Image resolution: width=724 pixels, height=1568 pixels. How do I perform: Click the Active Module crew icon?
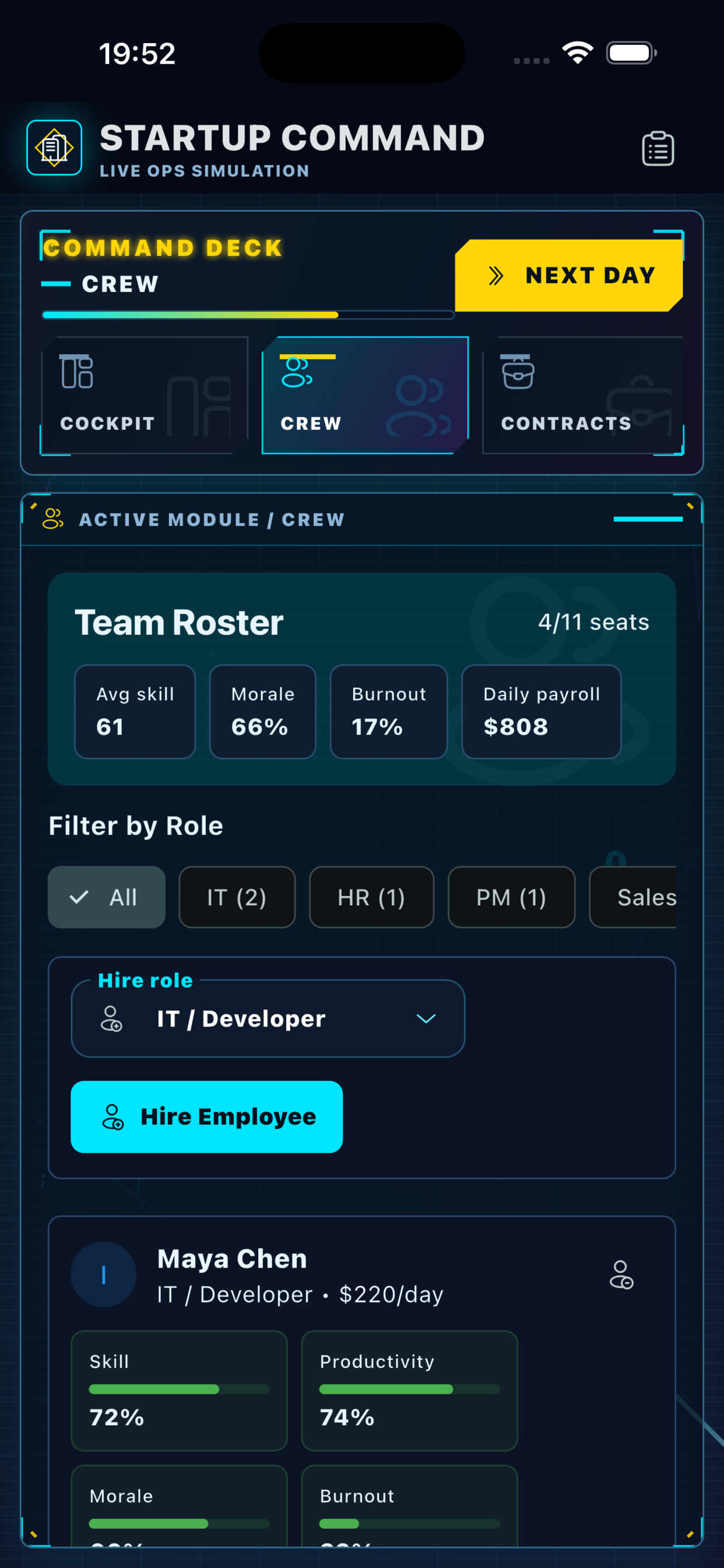coord(53,519)
